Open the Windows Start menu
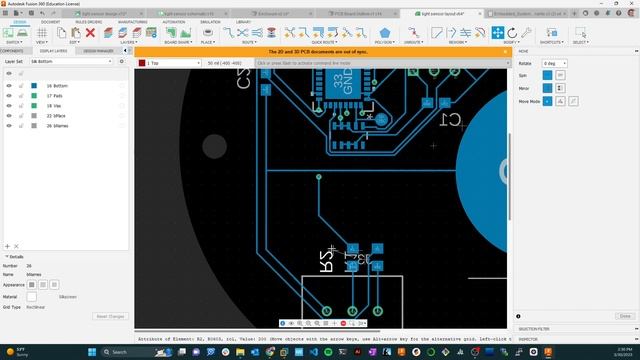Viewport: 640px width, 360px height. (92, 352)
